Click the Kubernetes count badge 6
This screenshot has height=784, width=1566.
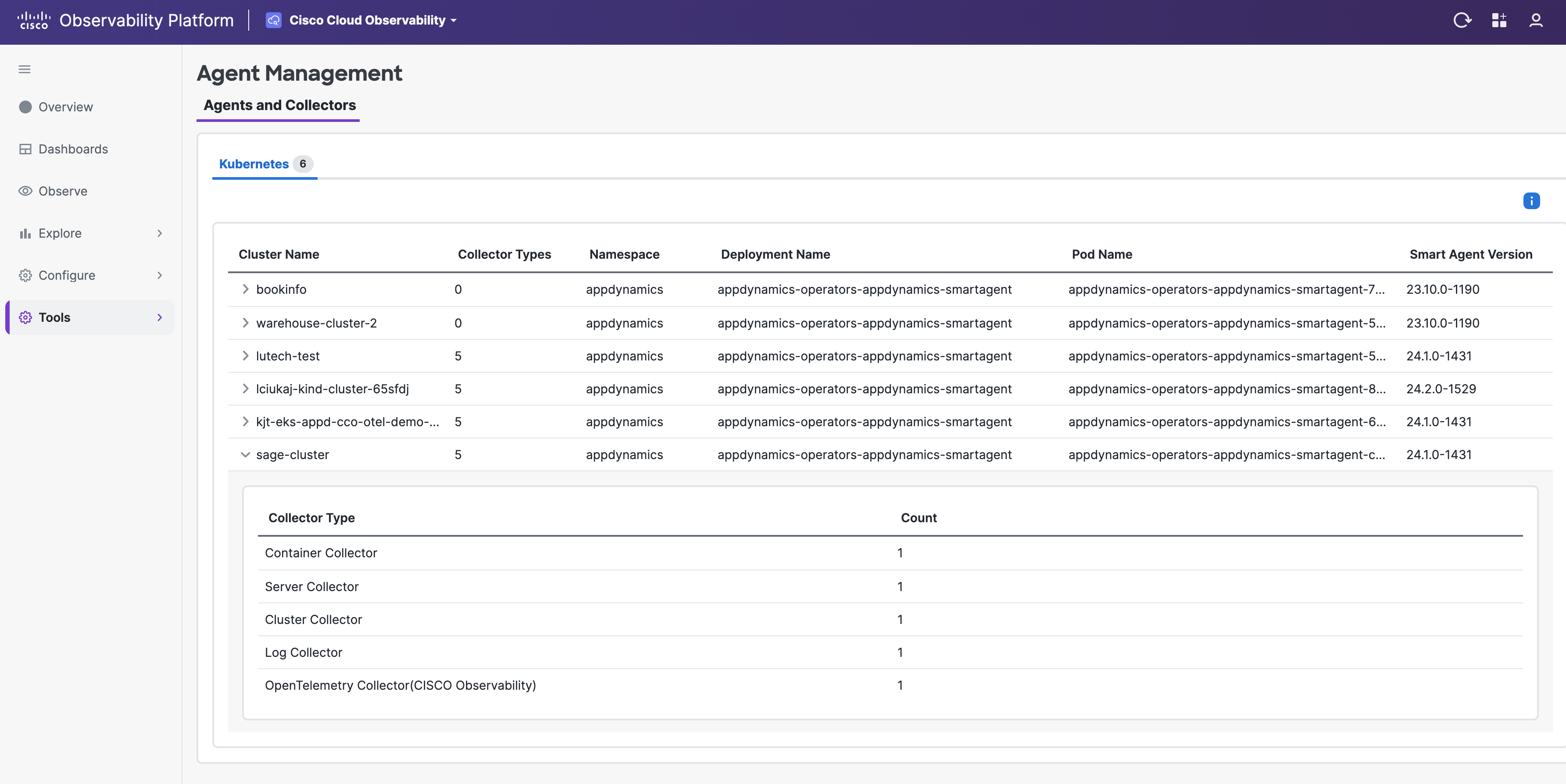[303, 164]
